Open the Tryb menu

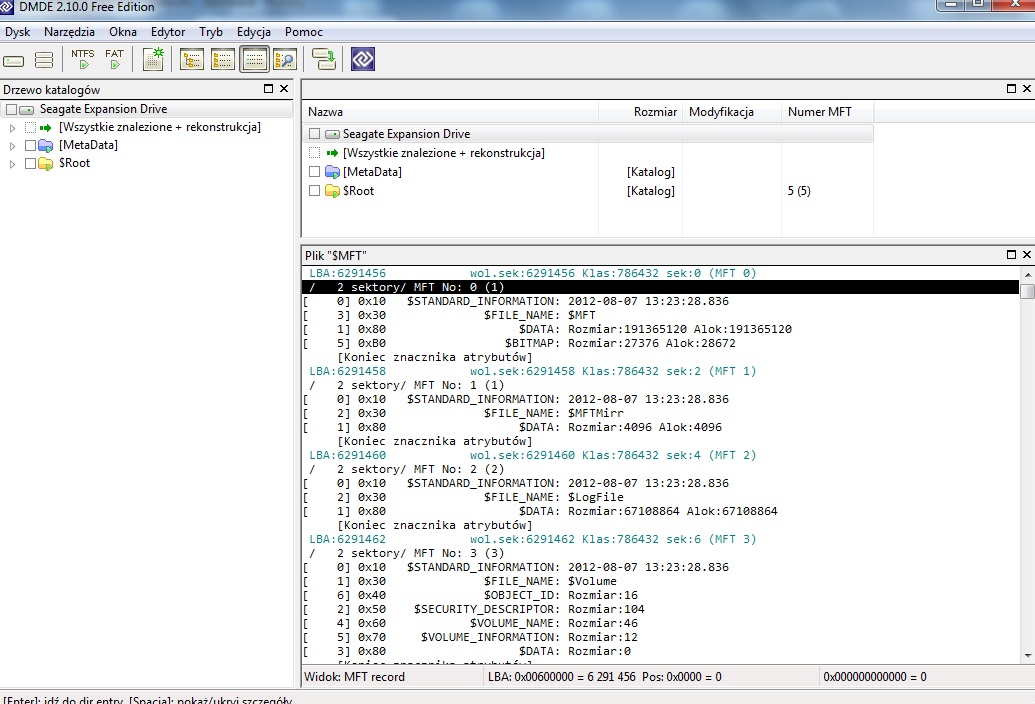pos(211,32)
